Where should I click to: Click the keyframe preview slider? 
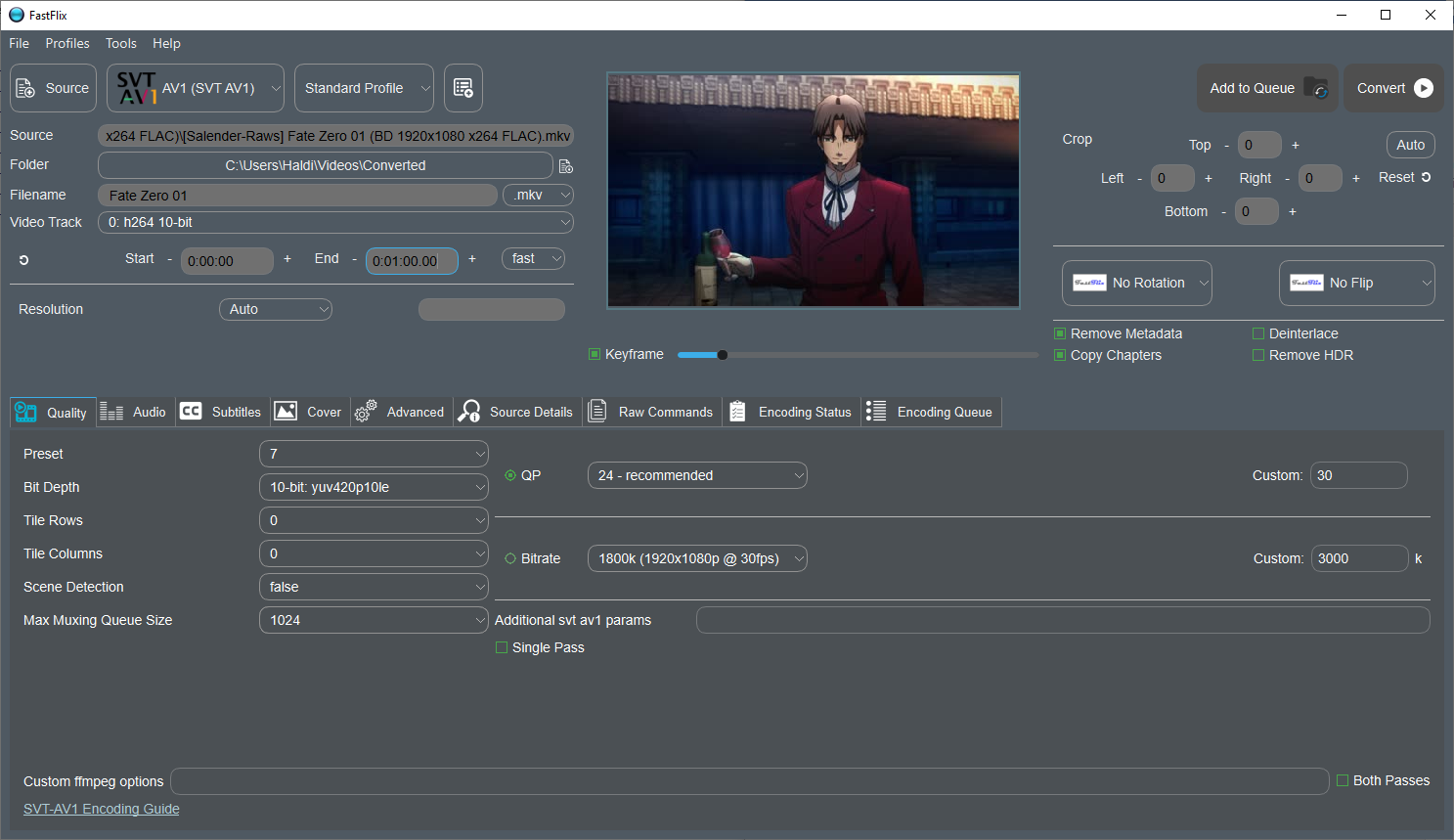(858, 355)
